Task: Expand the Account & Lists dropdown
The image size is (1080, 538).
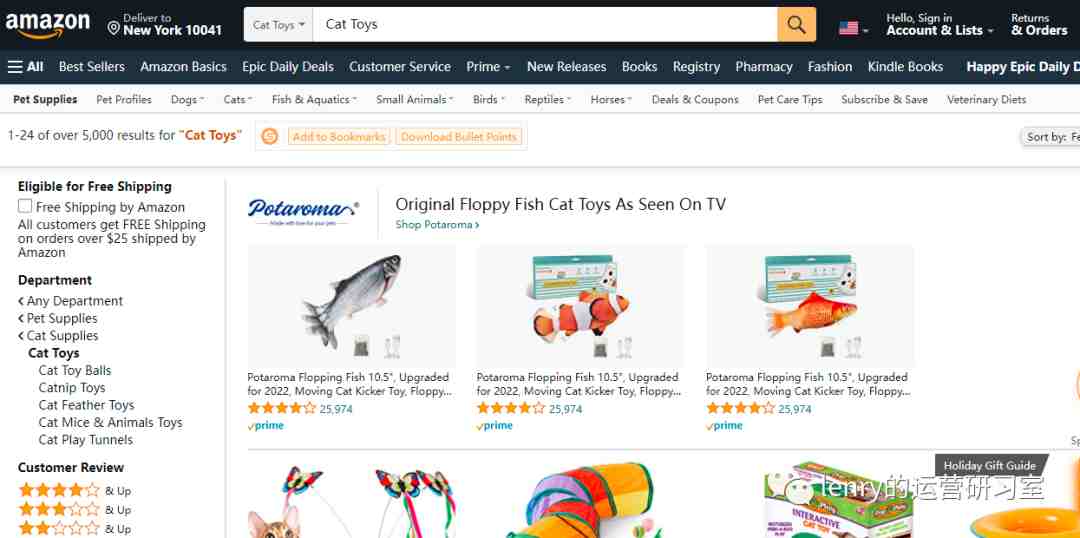Action: [939, 25]
